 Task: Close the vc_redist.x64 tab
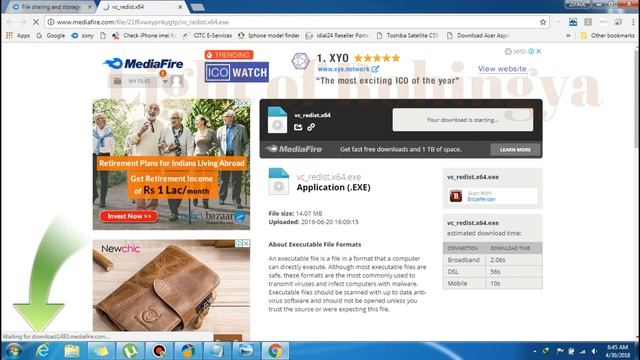point(180,7)
